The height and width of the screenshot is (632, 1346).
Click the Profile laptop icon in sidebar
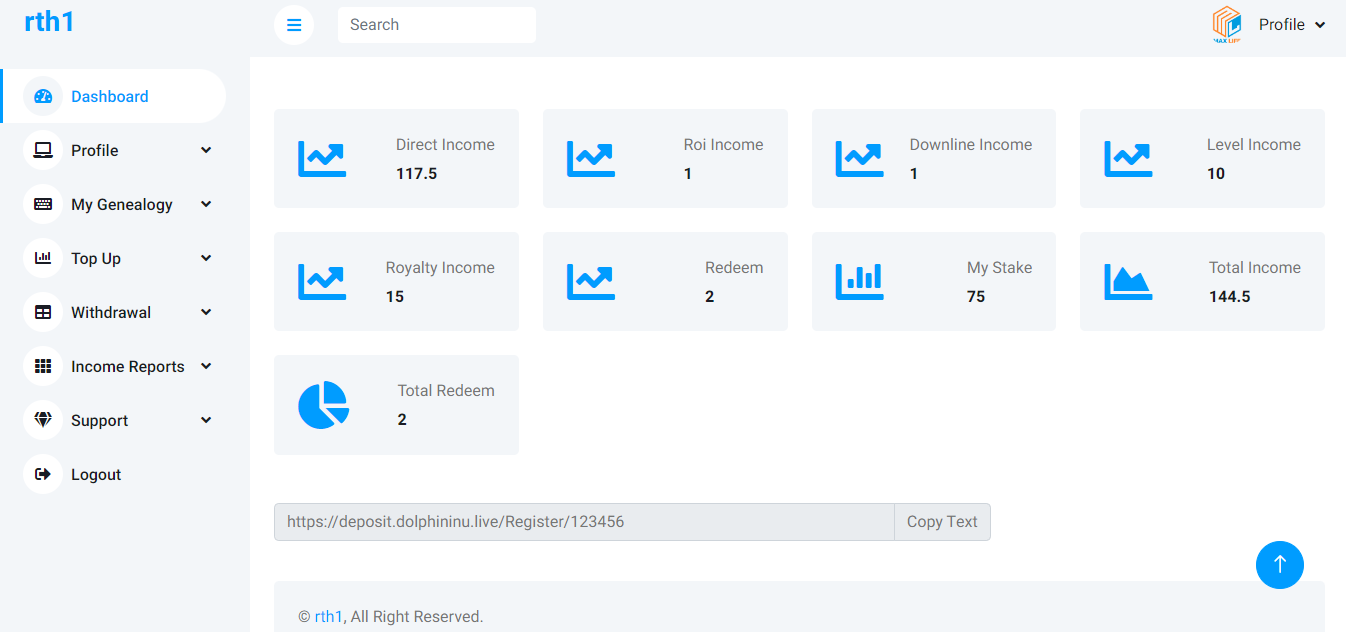click(x=43, y=151)
